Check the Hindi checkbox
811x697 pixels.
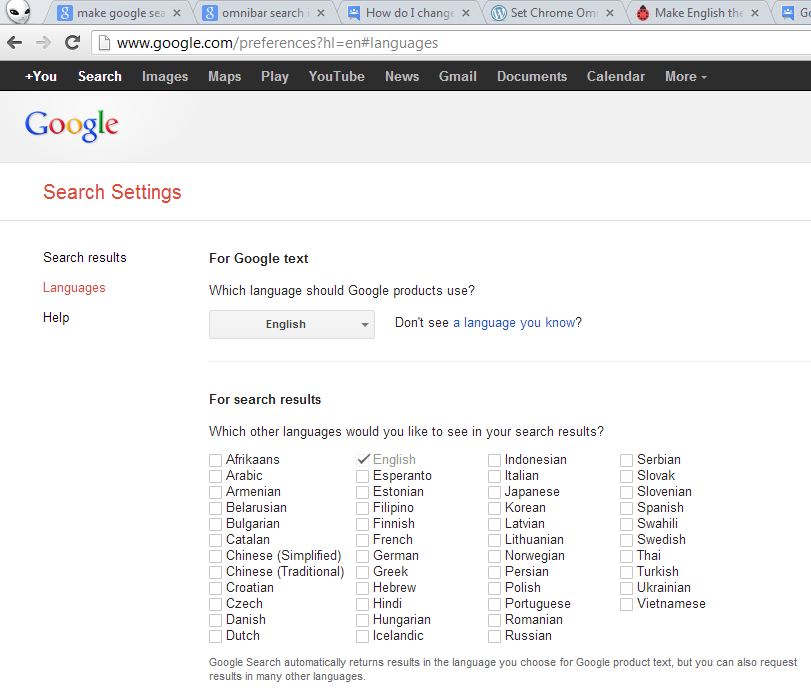363,604
